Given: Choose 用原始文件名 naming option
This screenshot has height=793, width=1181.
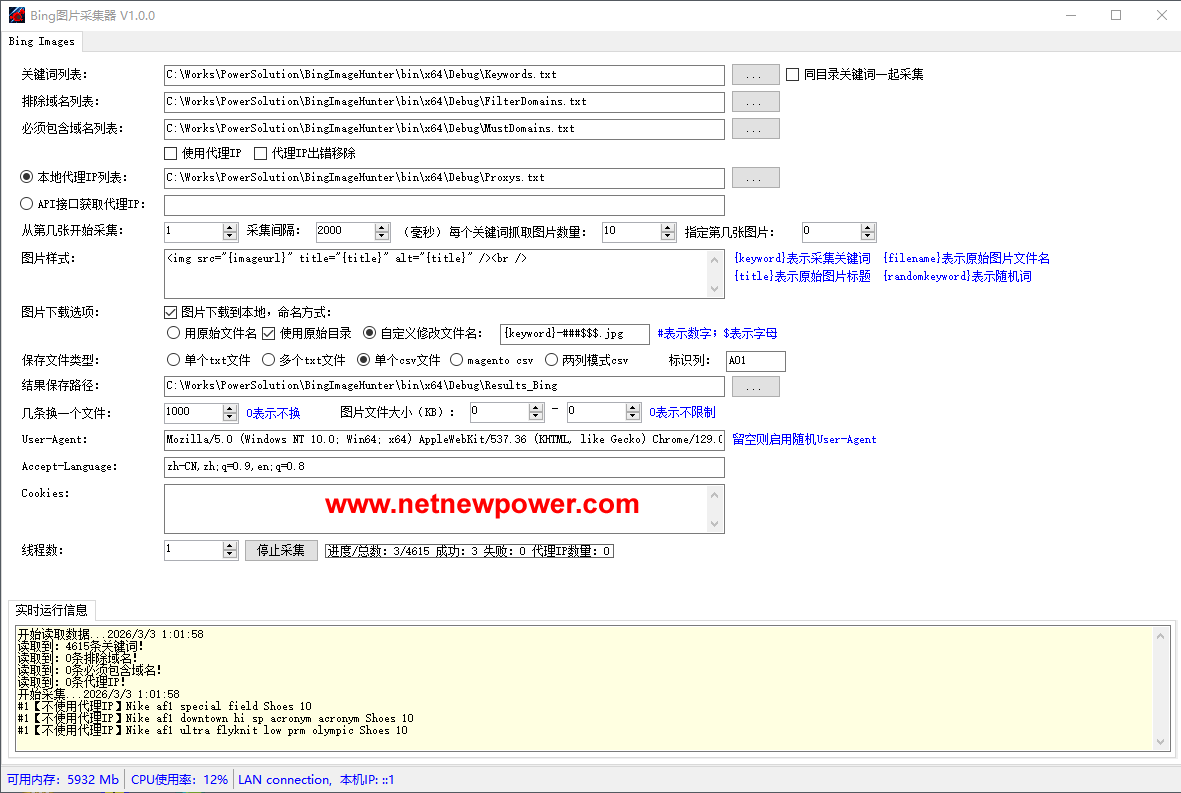Looking at the screenshot, I should [173, 333].
